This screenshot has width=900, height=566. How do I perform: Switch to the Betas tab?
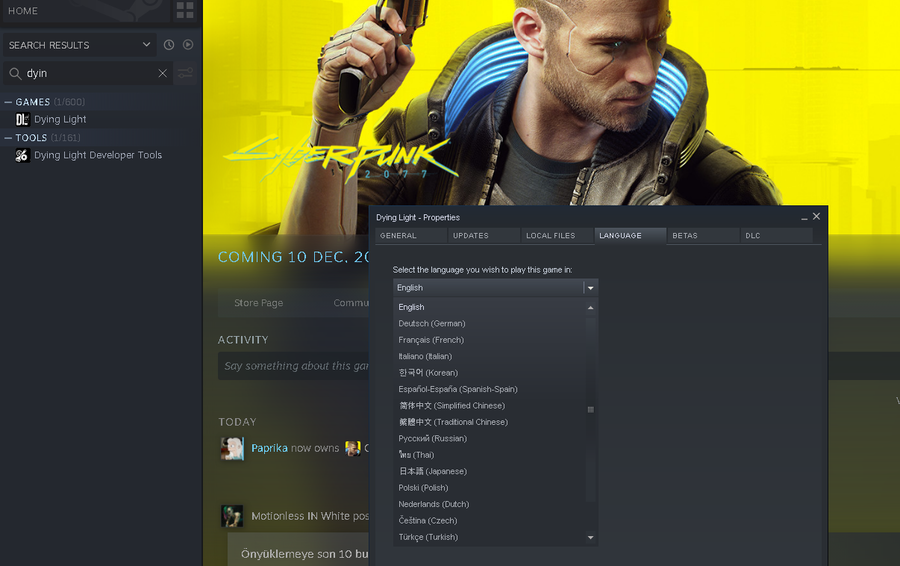[x=703, y=236]
